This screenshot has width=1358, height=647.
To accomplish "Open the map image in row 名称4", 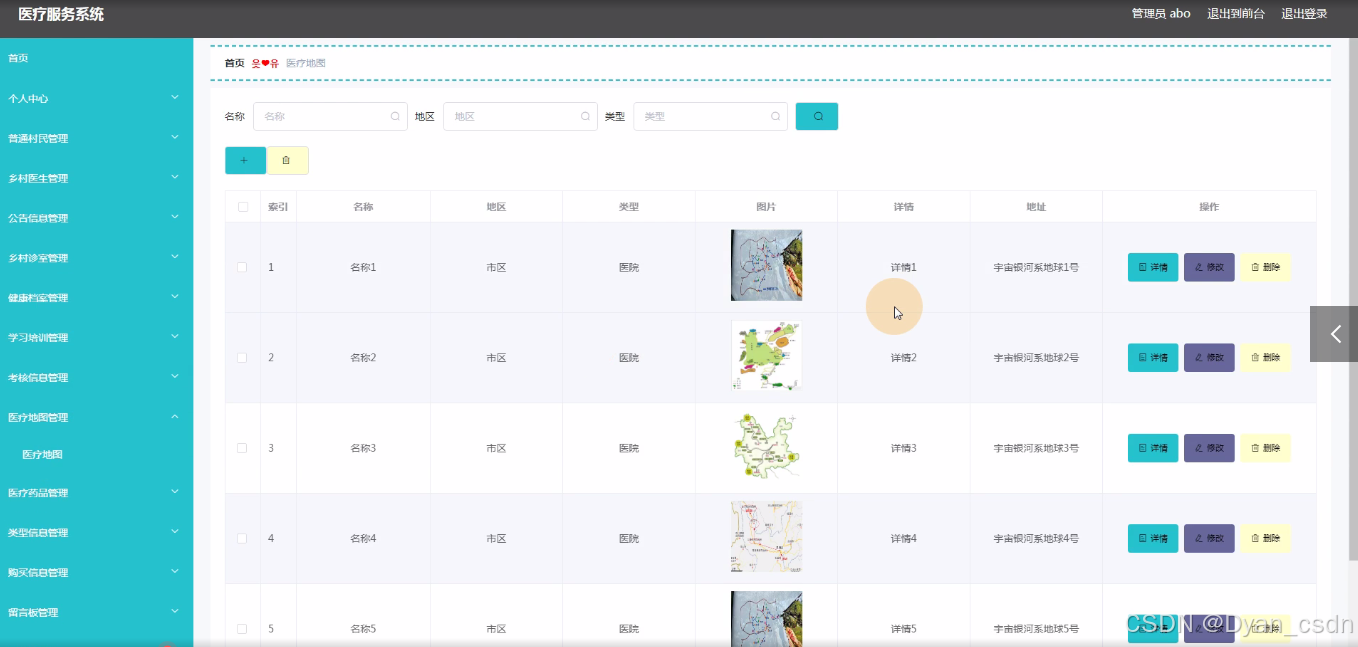I will point(766,537).
